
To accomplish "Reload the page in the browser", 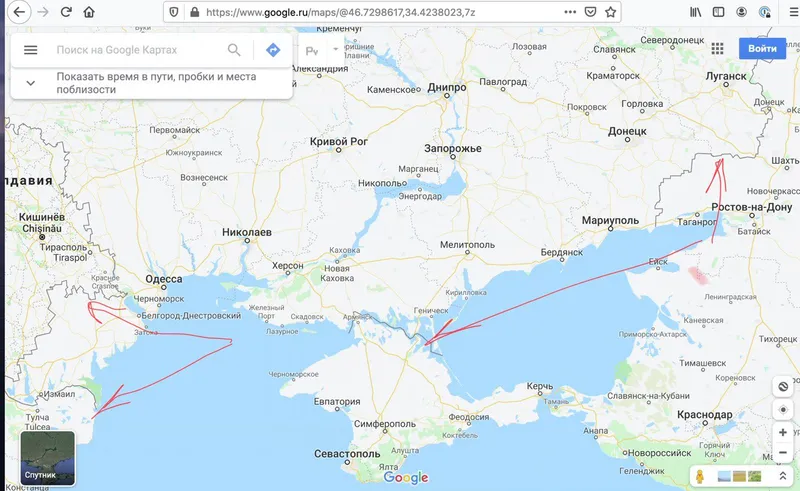I will (x=66, y=12).
